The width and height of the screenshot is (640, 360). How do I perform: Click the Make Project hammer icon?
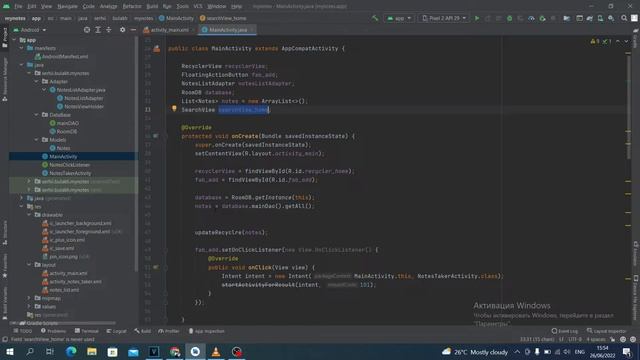click(x=375, y=18)
